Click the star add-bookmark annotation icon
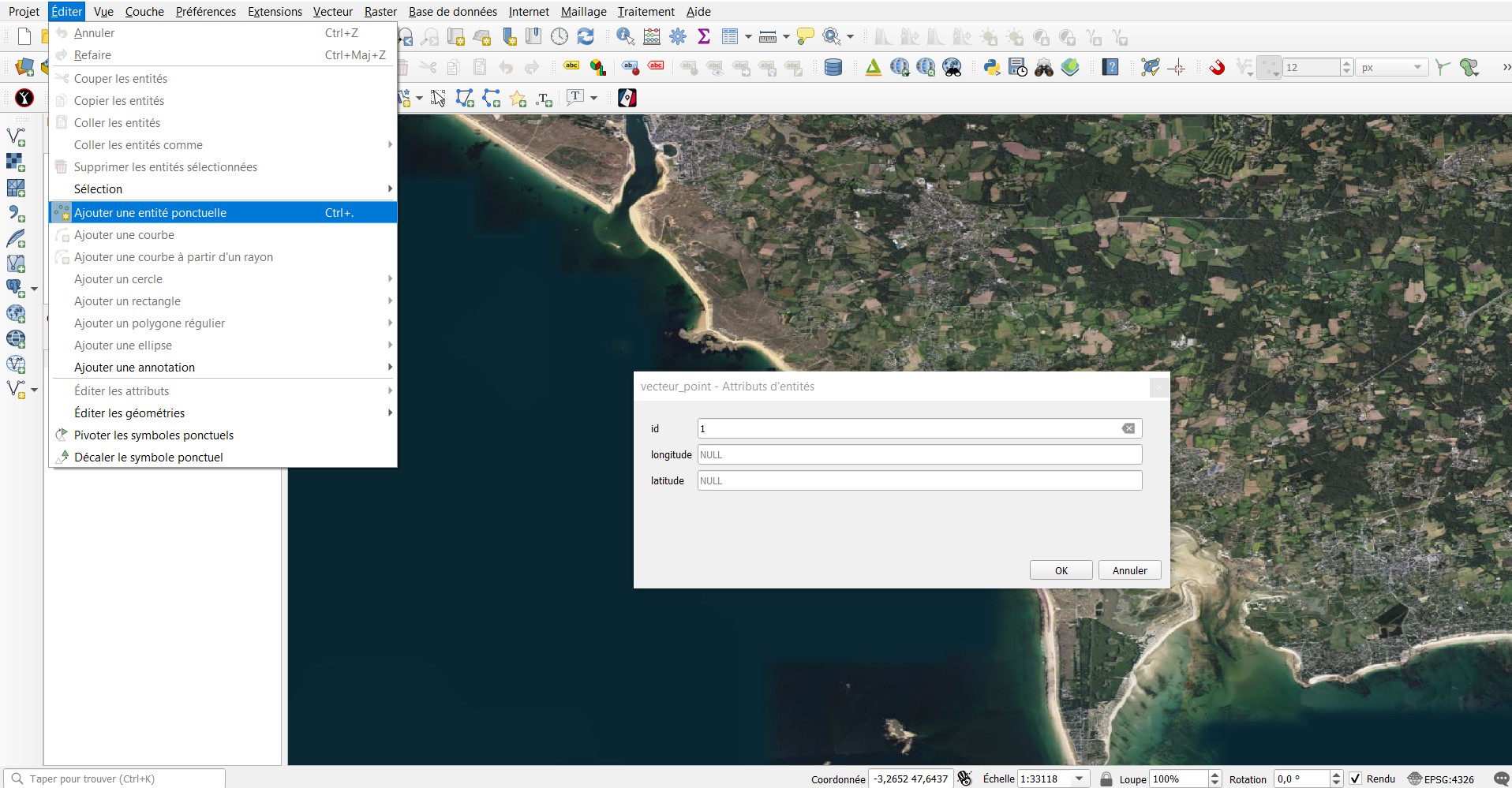The image size is (1512, 788). (x=518, y=98)
